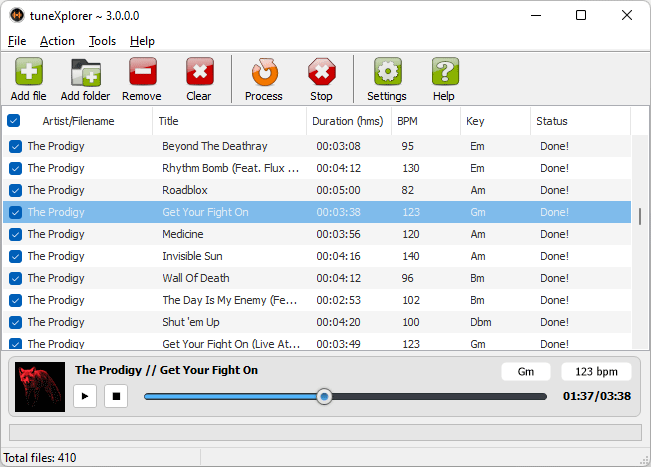Sort by the Duration (hms) column header
The width and height of the screenshot is (651, 467).
point(348,121)
